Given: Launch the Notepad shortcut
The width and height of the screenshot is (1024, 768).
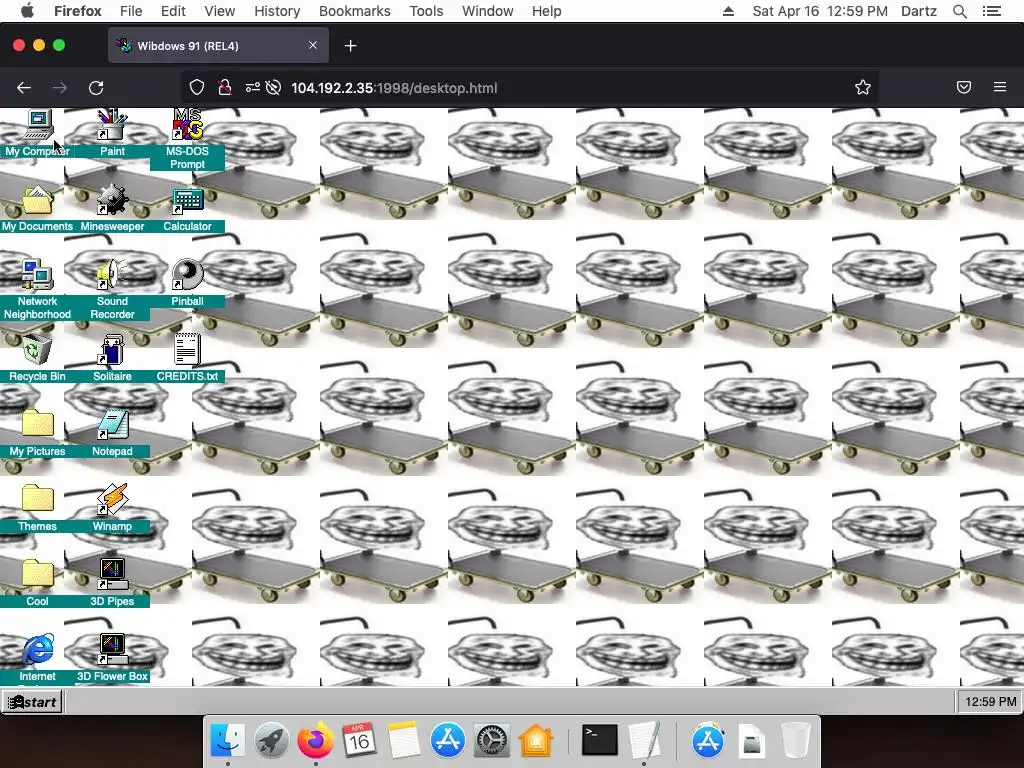Looking at the screenshot, I should (x=112, y=425).
